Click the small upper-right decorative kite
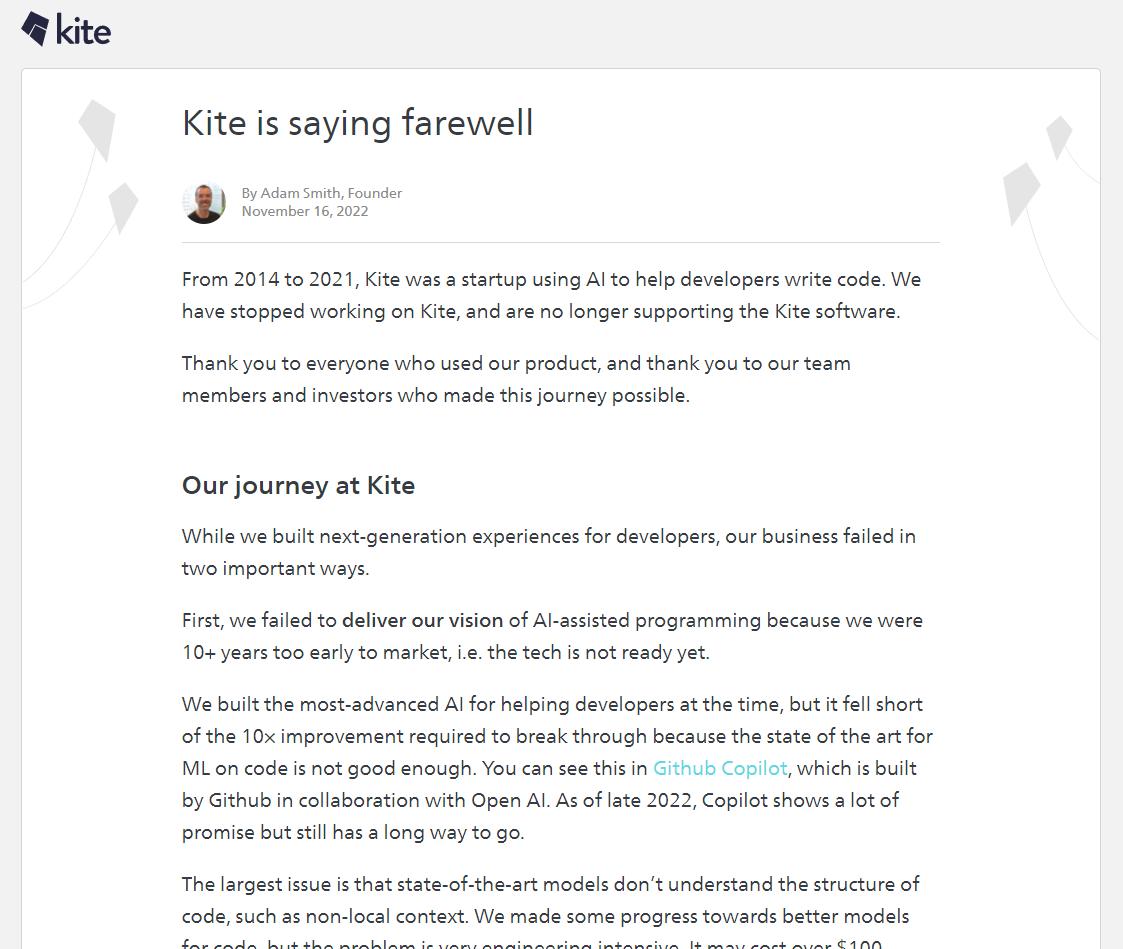This screenshot has width=1123, height=949. point(1059,136)
